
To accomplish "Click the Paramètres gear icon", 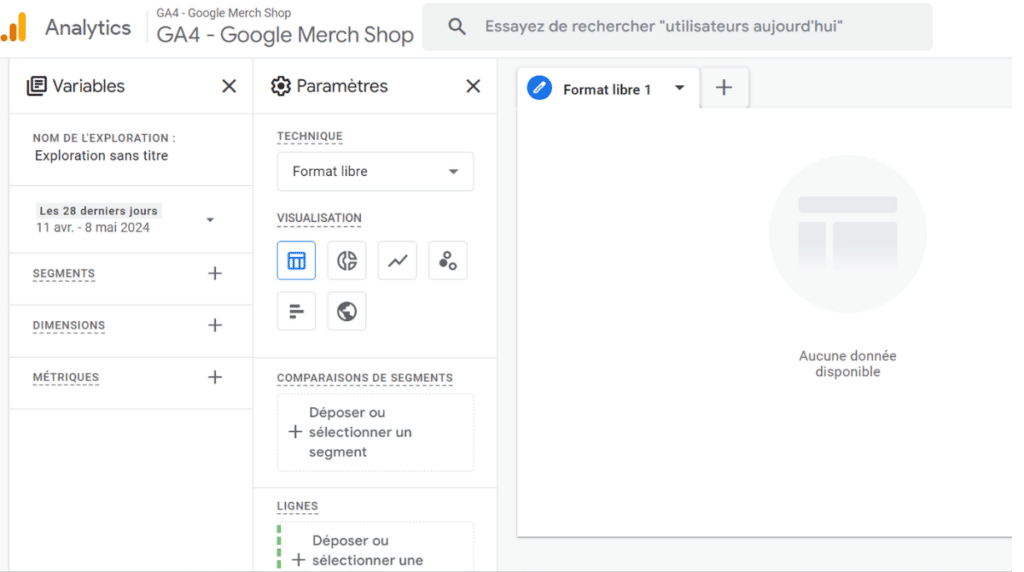I will tap(281, 86).
